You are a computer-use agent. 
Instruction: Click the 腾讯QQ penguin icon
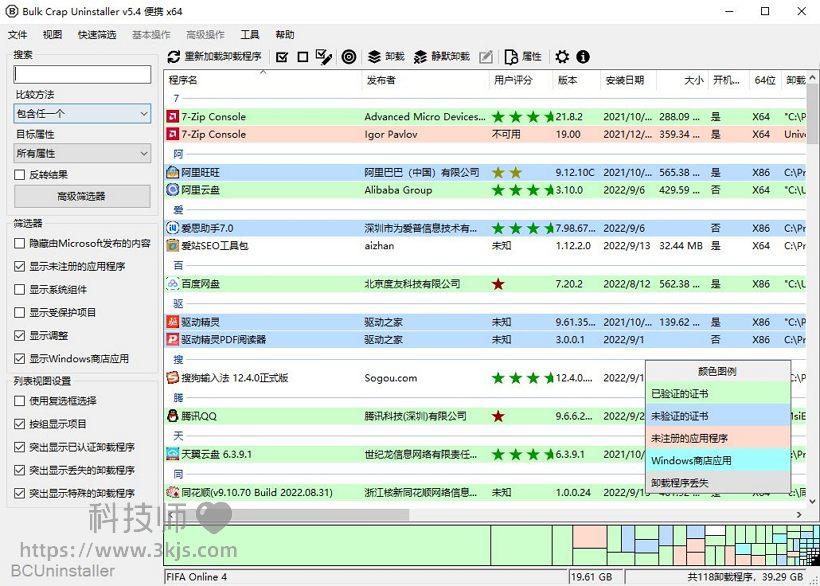(172, 416)
